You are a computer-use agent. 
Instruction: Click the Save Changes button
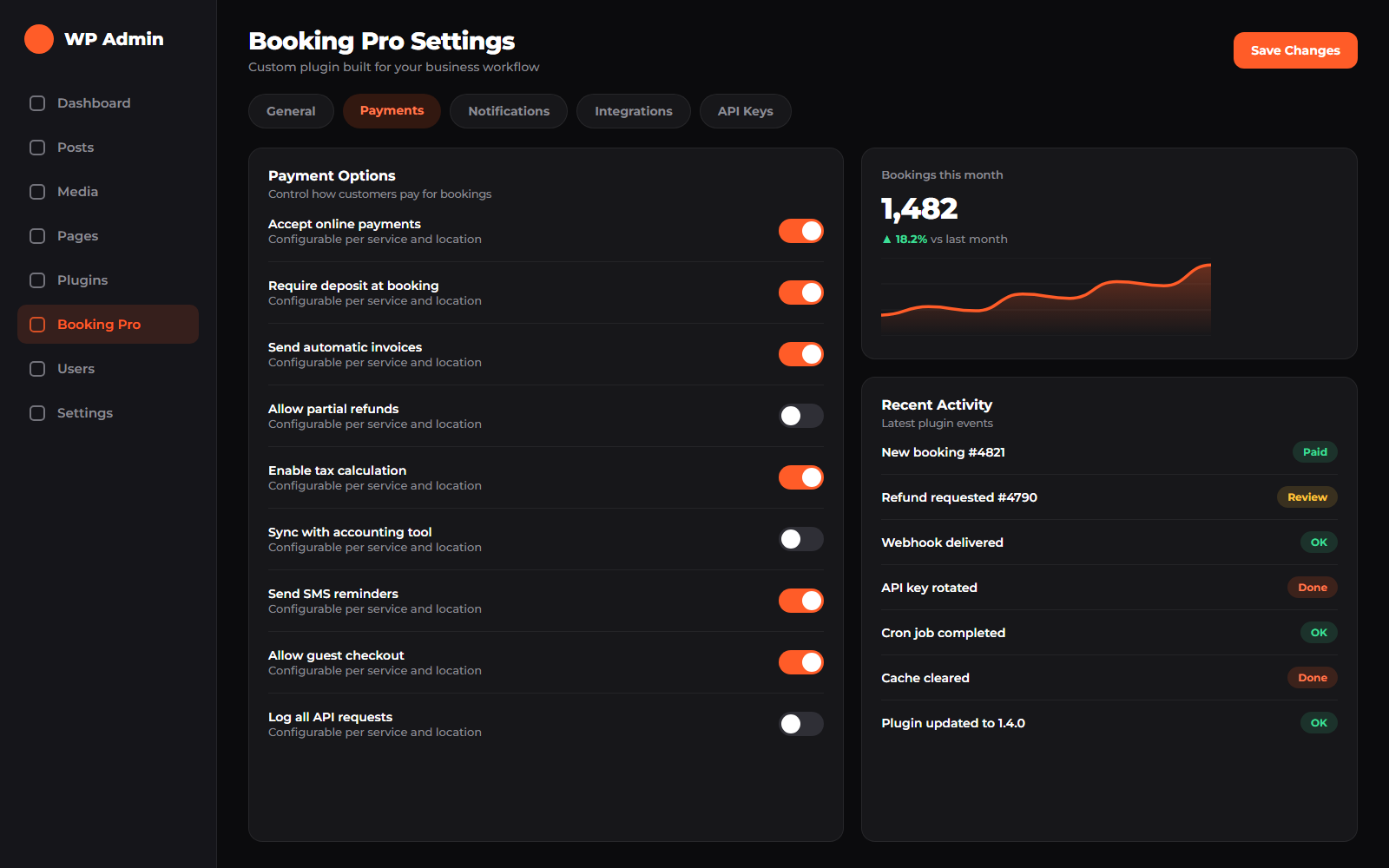[x=1295, y=50]
